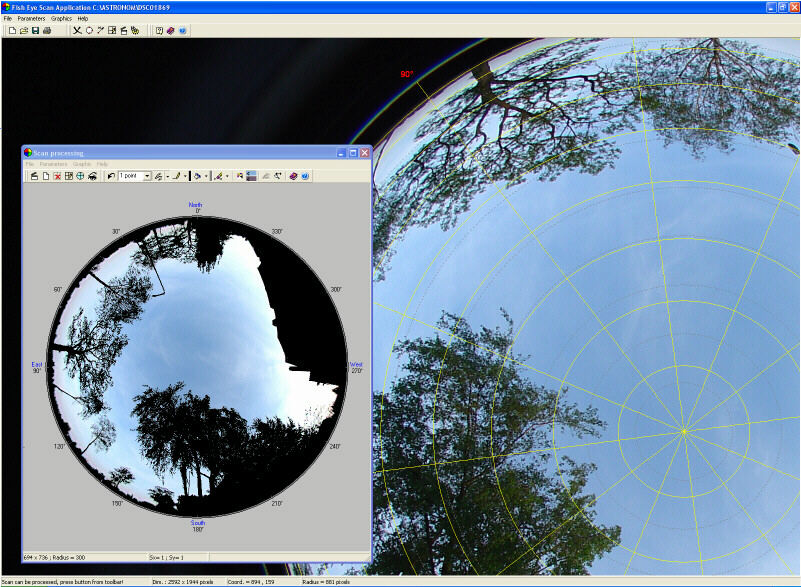
Task: Click the West label beside the circular scan
Action: (x=356, y=365)
